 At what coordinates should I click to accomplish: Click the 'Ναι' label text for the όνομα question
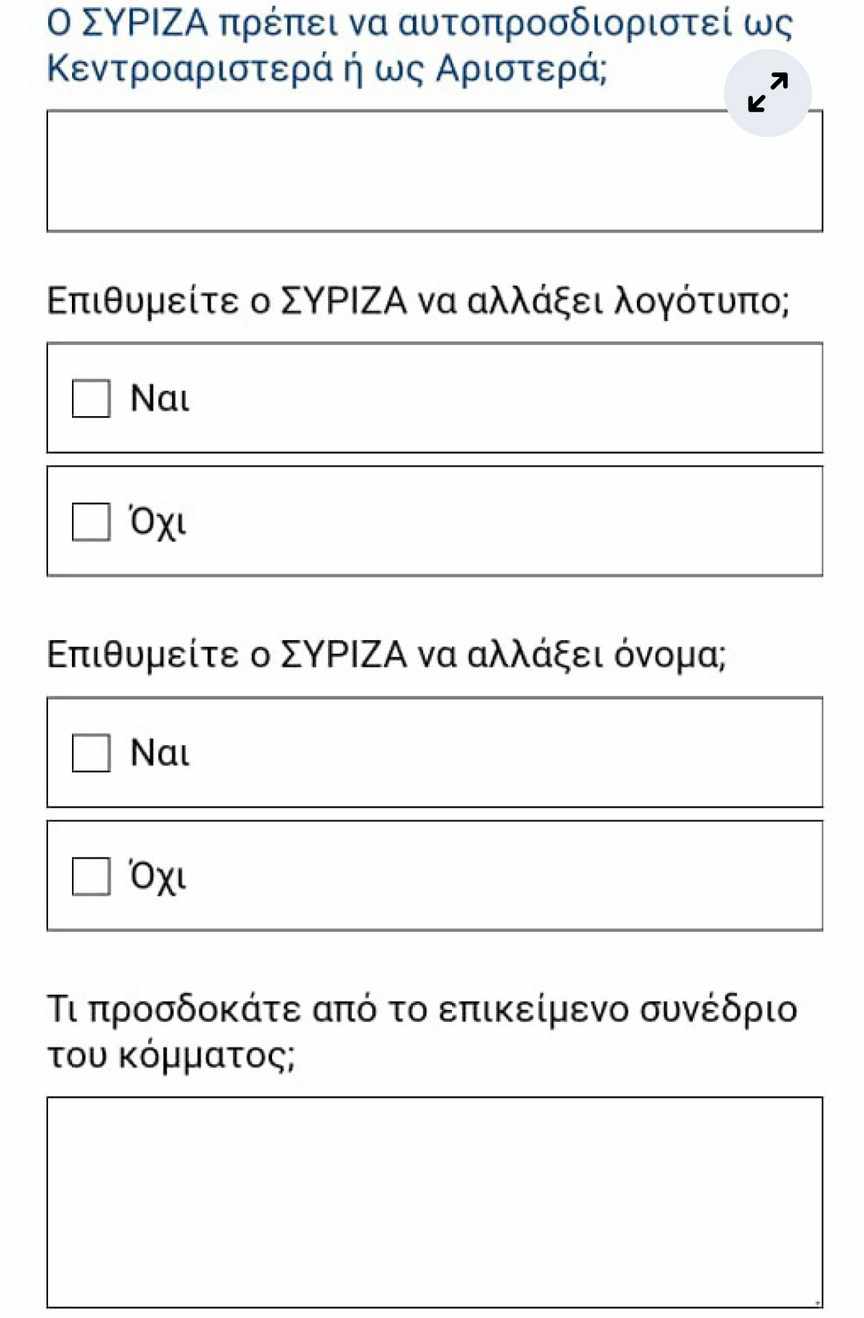[160, 753]
